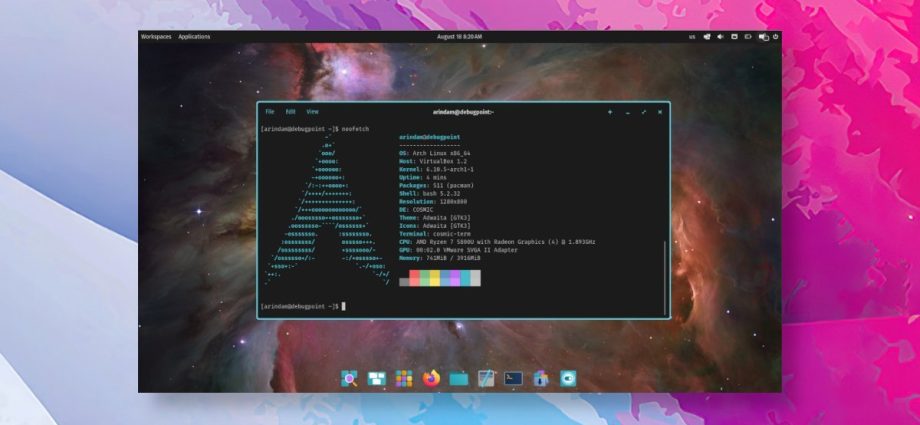Click the yellow block in neofetch palette
The height and width of the screenshot is (425, 920).
coord(435,278)
